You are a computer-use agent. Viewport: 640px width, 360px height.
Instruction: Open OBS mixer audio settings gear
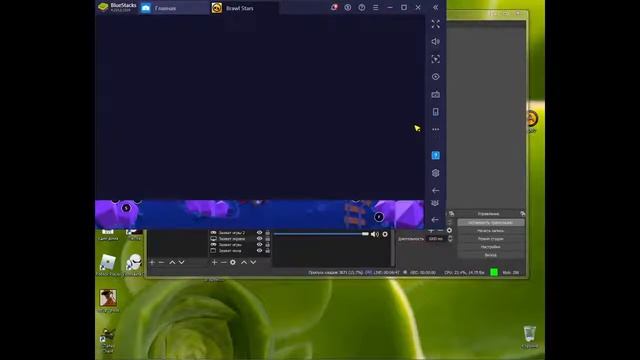(385, 234)
